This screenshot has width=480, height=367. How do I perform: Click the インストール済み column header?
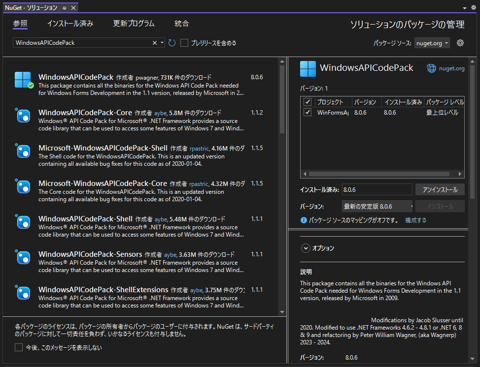point(403,102)
